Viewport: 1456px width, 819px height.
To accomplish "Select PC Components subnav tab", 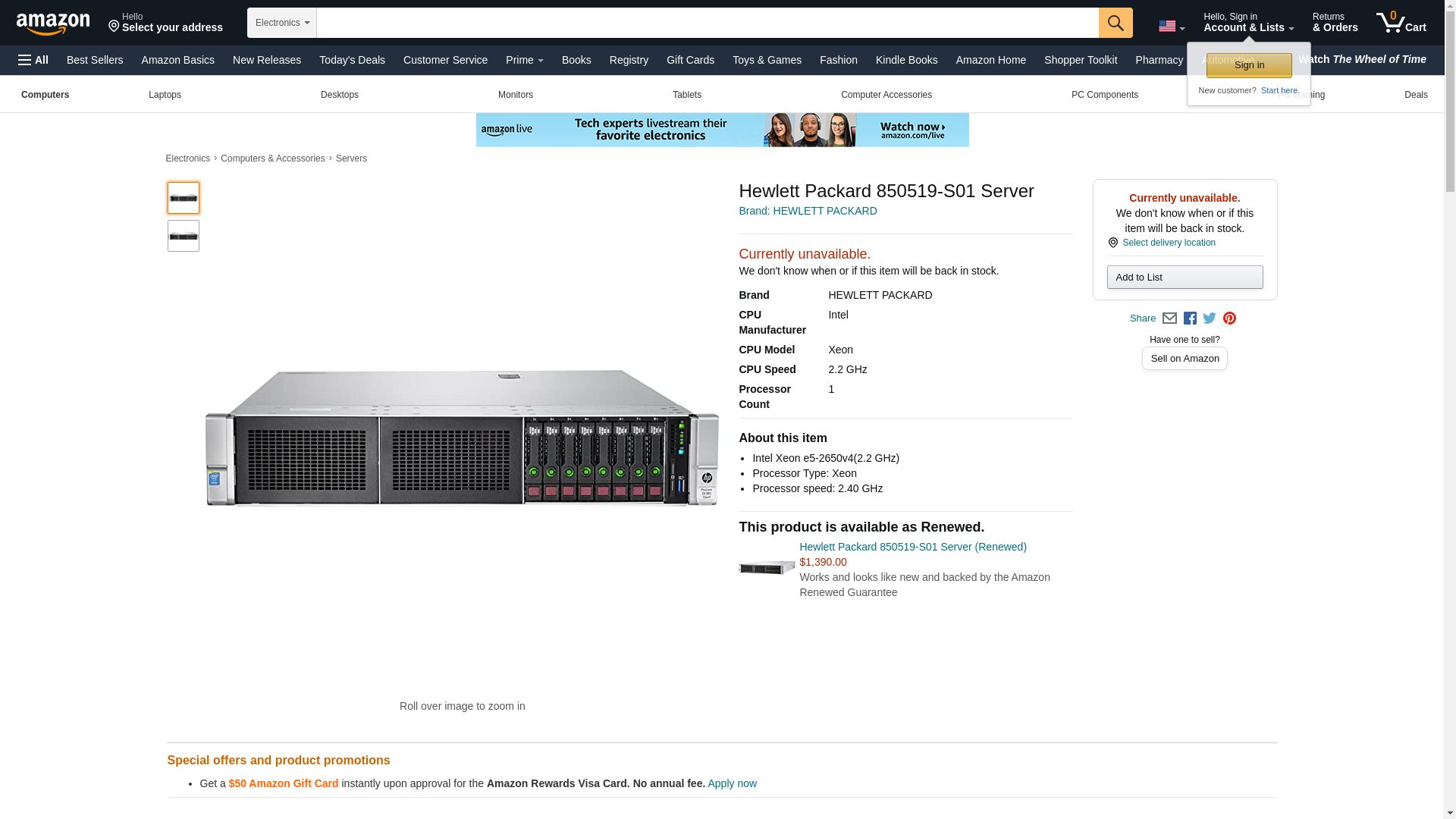I will tap(1104, 95).
